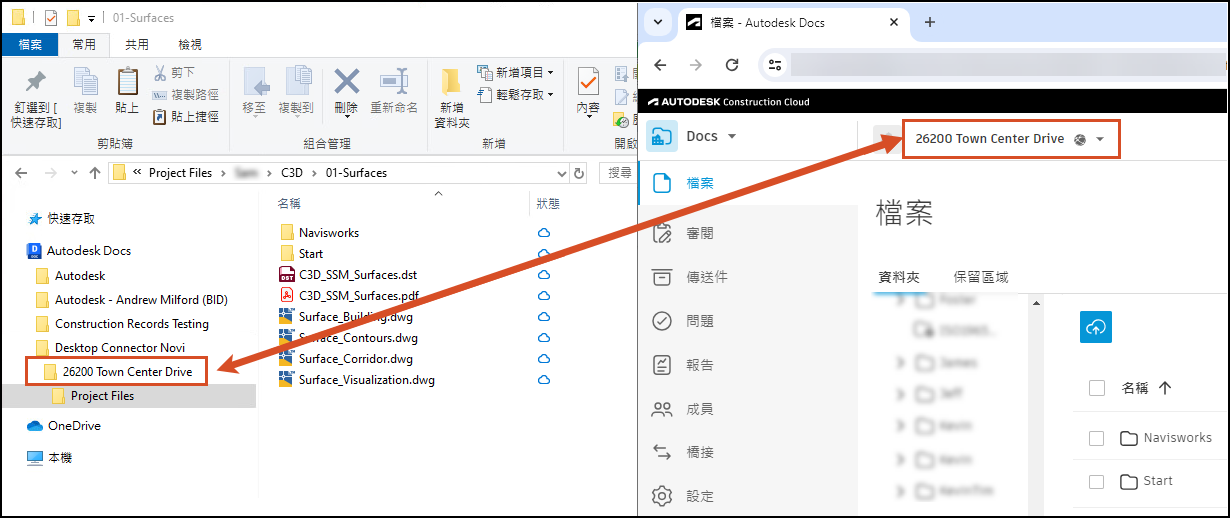This screenshot has width=1230, height=518.
Task: Open Reports (報告) in Docs sidebar
Action: (x=699, y=365)
